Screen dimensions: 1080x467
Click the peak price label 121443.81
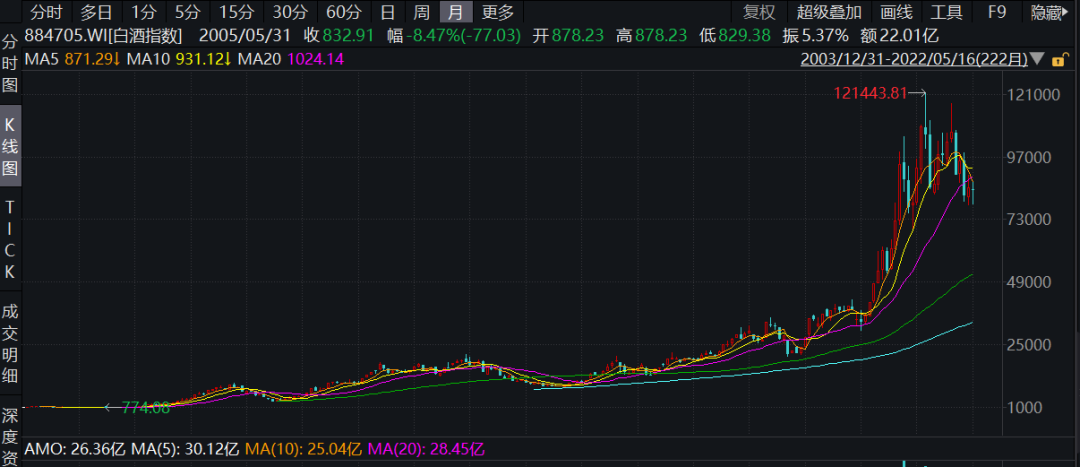click(x=871, y=92)
